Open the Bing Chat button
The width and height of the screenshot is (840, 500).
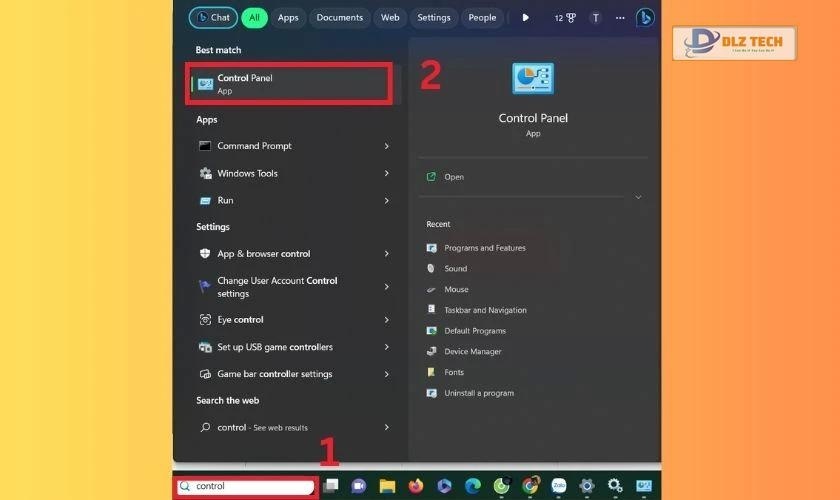click(212, 17)
